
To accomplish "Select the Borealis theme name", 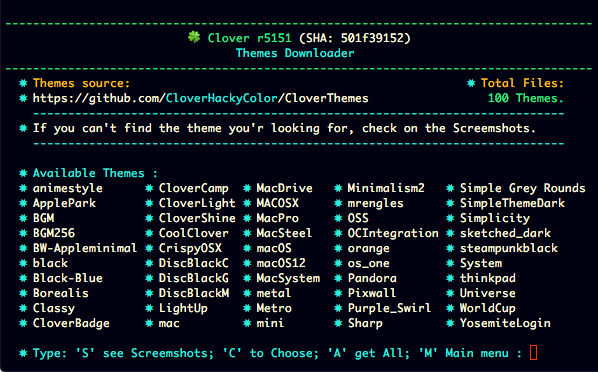I will pos(61,293).
